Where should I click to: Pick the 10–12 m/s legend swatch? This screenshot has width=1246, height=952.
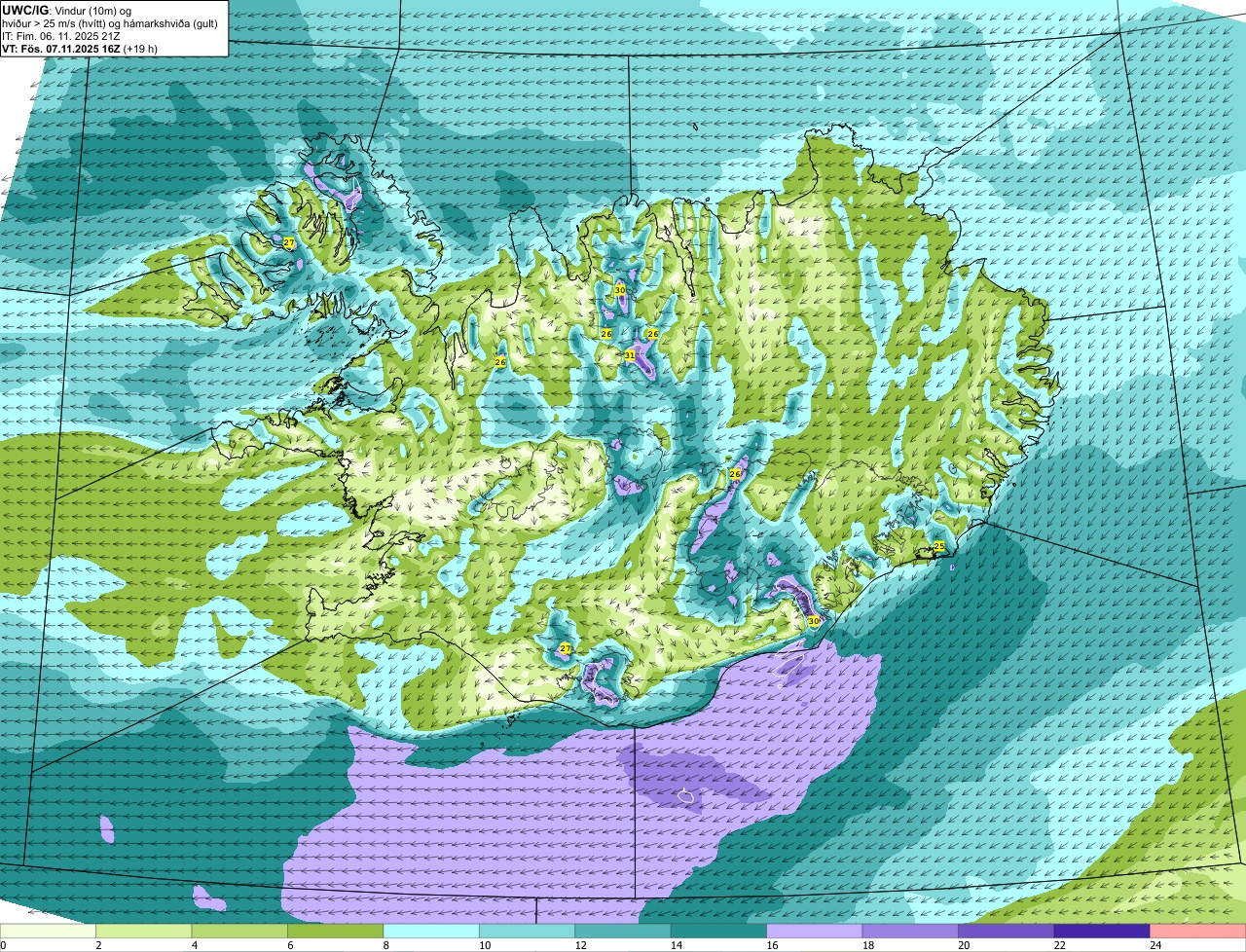click(528, 932)
